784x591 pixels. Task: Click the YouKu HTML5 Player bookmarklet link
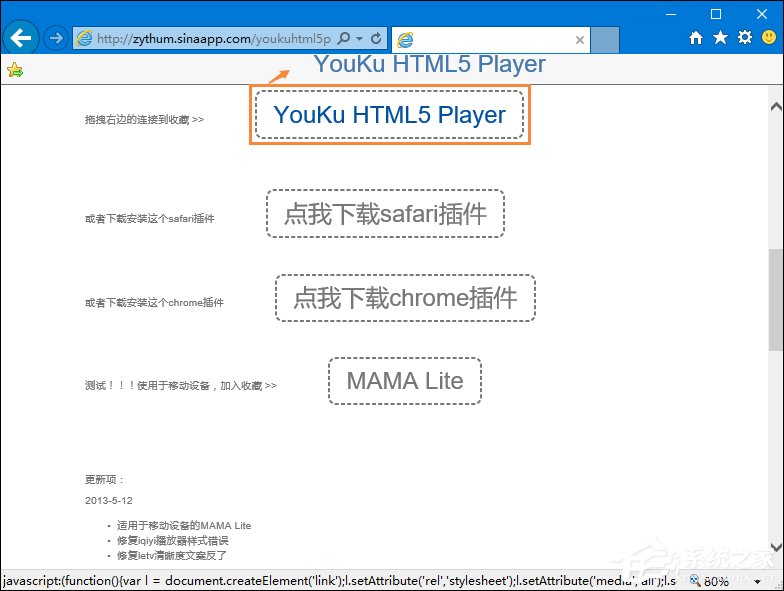390,114
